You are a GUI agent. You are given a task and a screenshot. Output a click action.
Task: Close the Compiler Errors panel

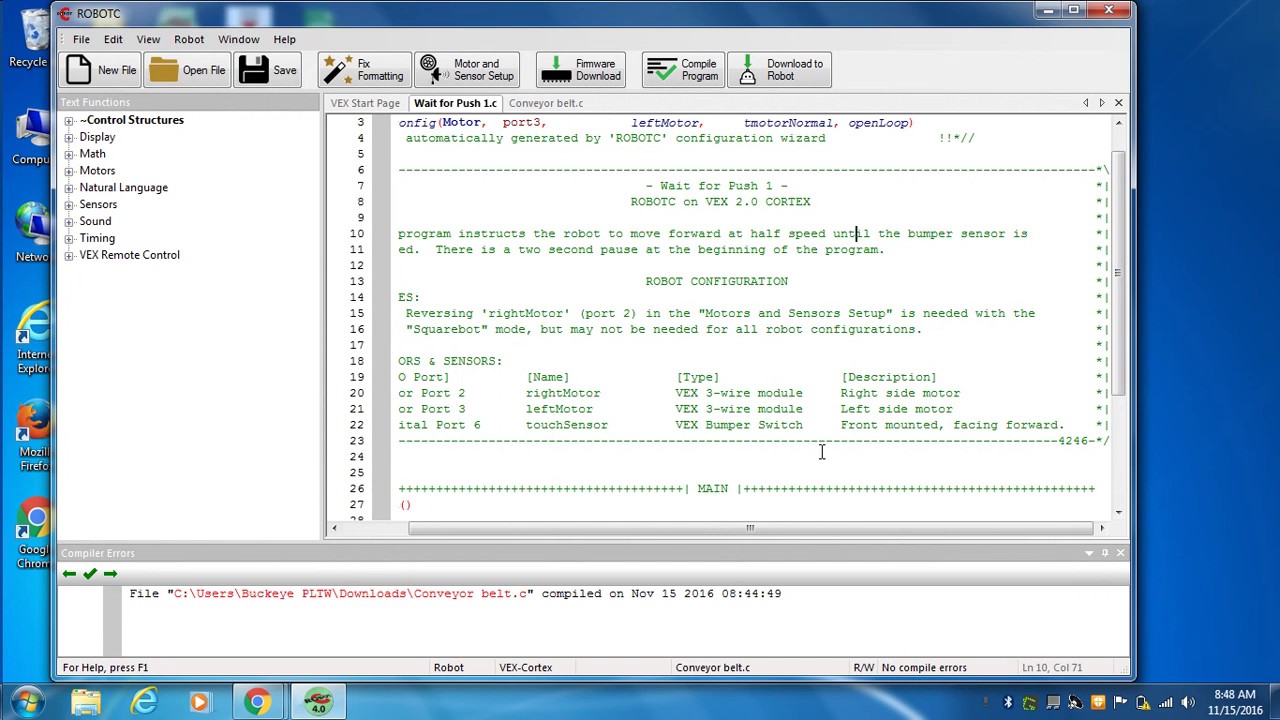1120,553
